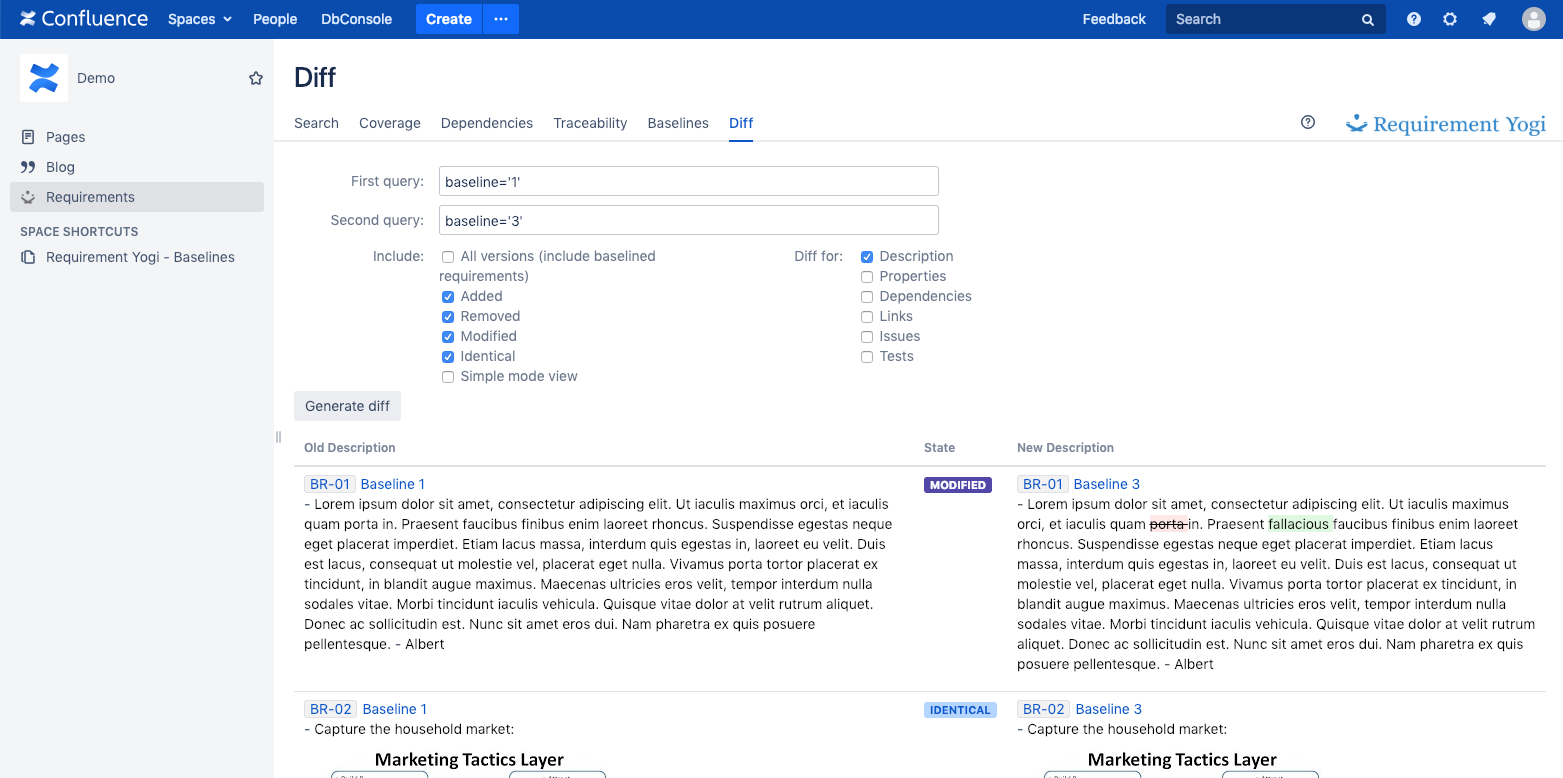Open the notifications rocket icon
The image size is (1563, 778).
(1489, 19)
